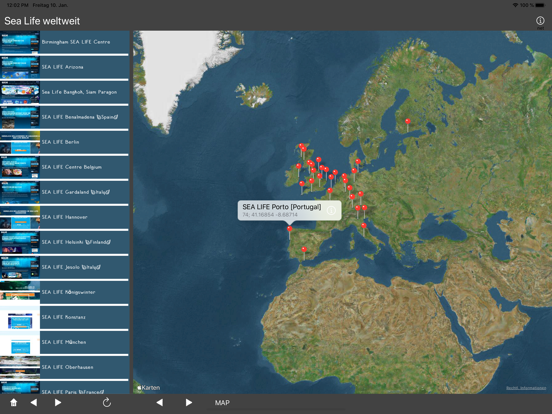Open SEA LIFE Hannover entry
The width and height of the screenshot is (552, 414).
click(x=64, y=217)
